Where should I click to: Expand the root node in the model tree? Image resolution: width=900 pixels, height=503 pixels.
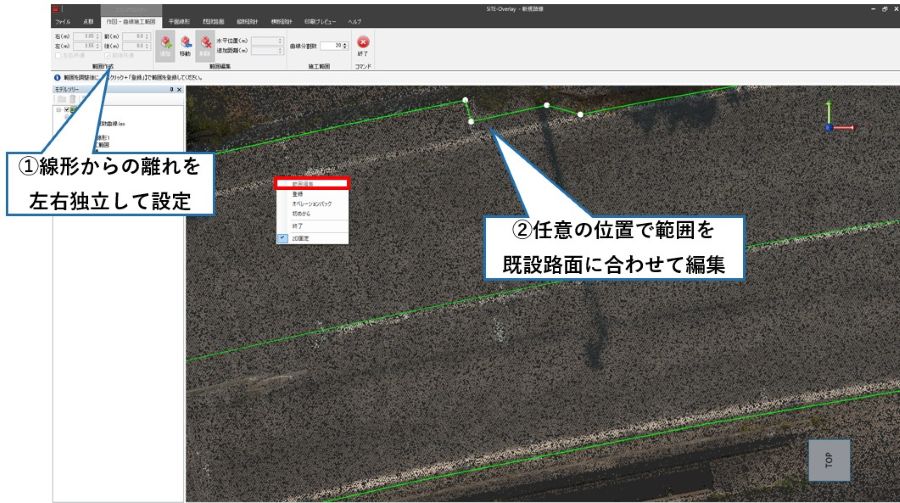coord(57,110)
